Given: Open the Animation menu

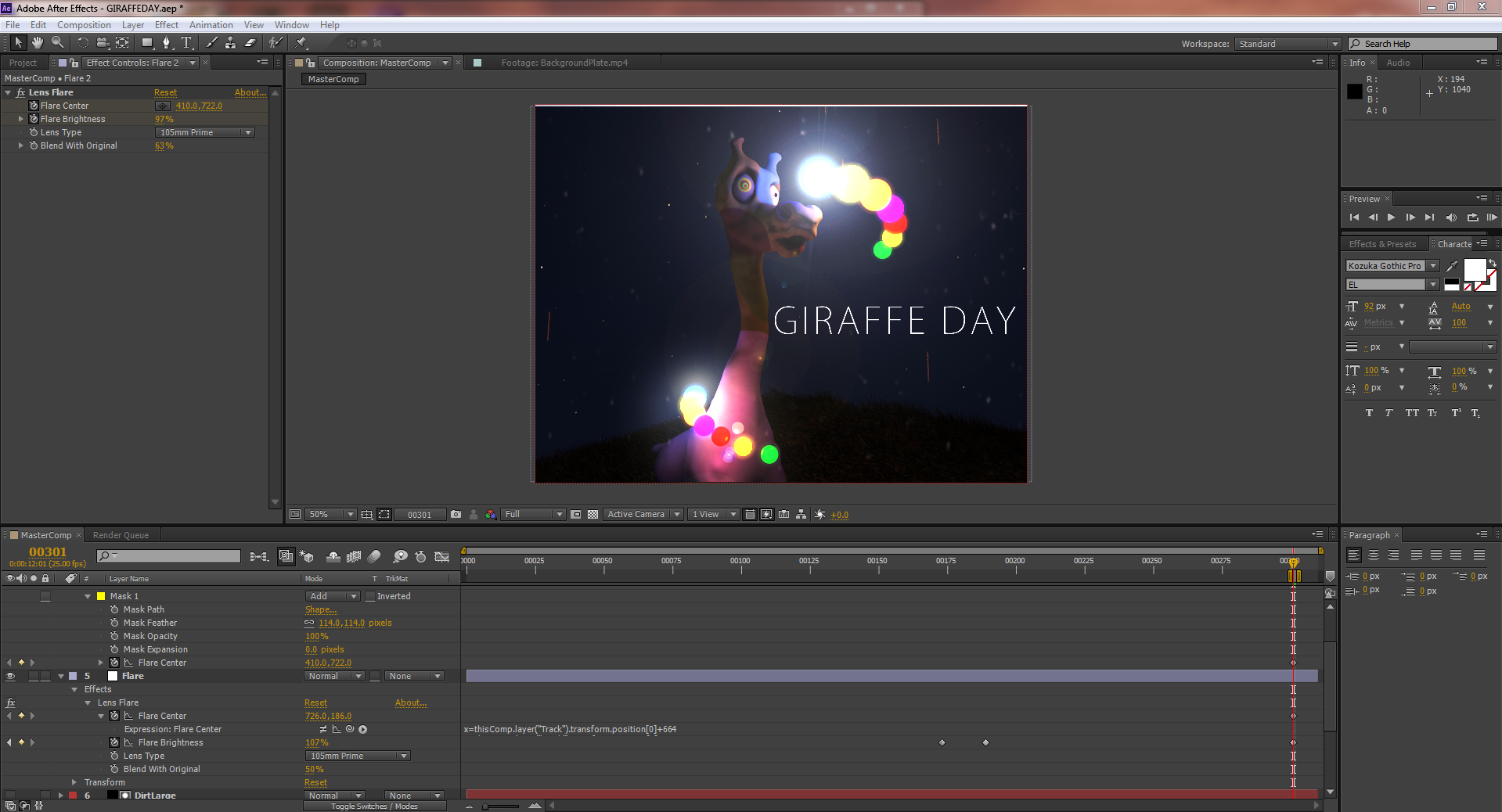Looking at the screenshot, I should (211, 25).
